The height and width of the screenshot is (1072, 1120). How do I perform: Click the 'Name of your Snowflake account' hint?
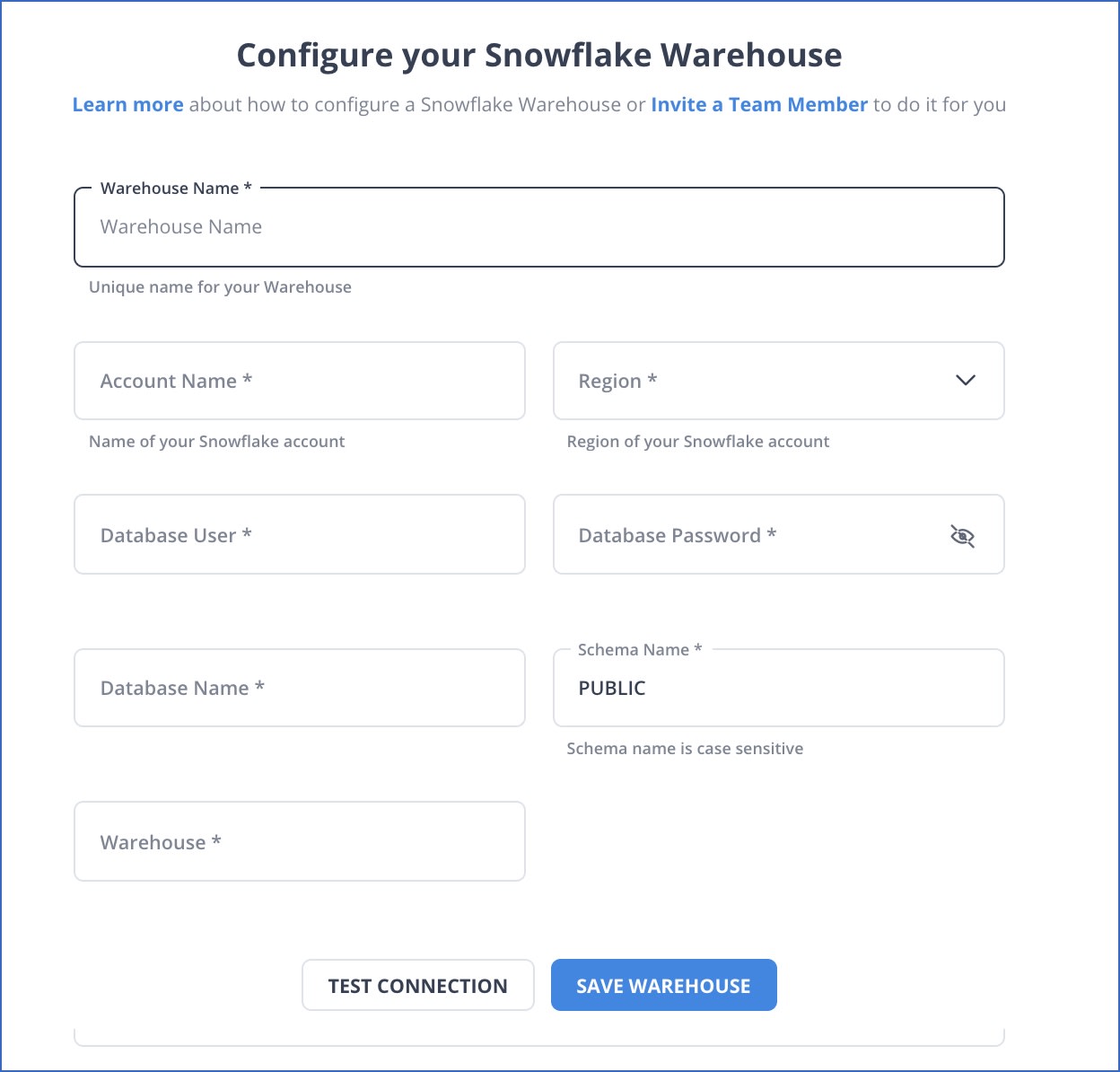click(216, 442)
